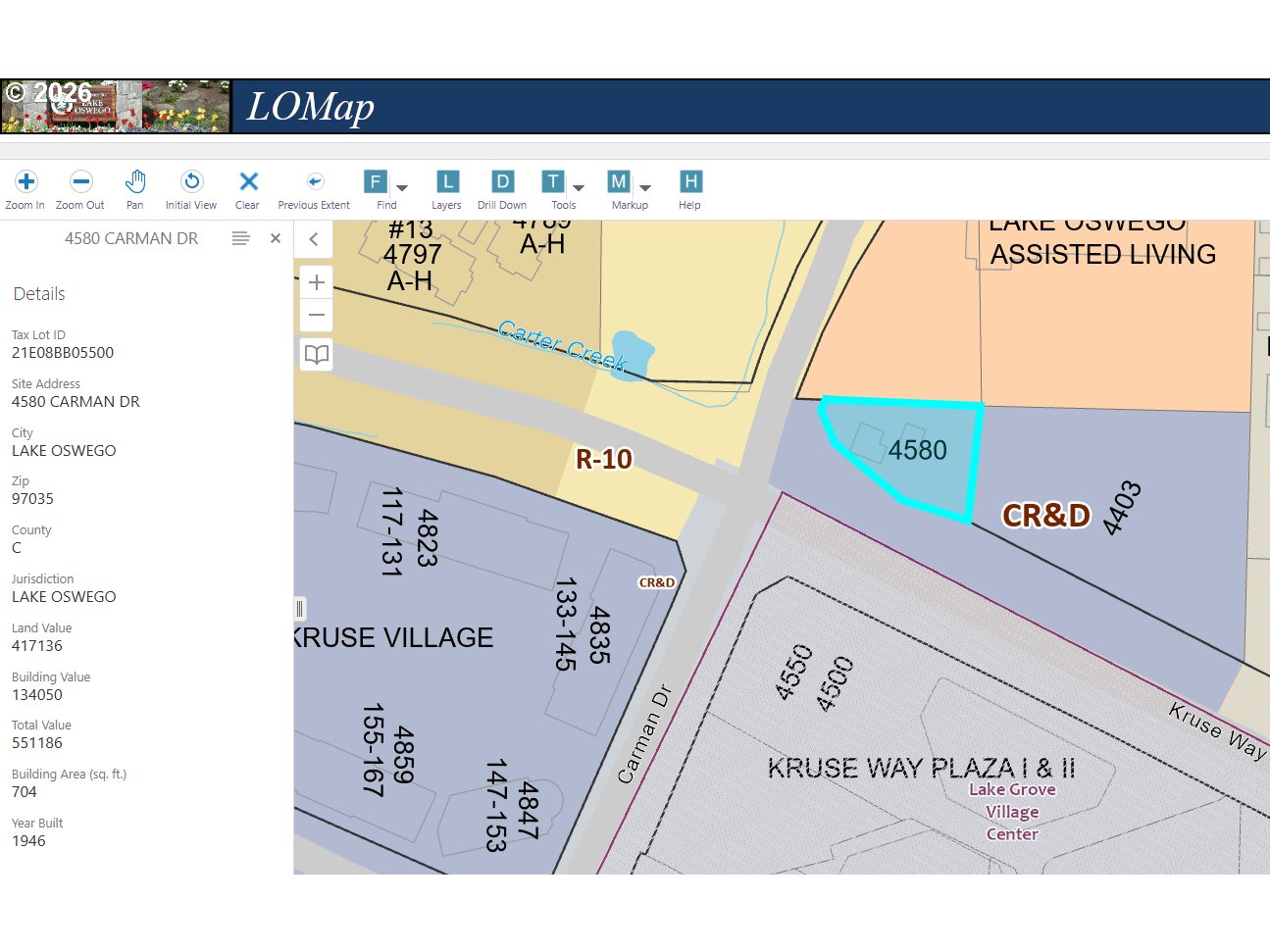Click the Land Value 417136
The width and height of the screenshot is (1270, 952).
[37, 646]
